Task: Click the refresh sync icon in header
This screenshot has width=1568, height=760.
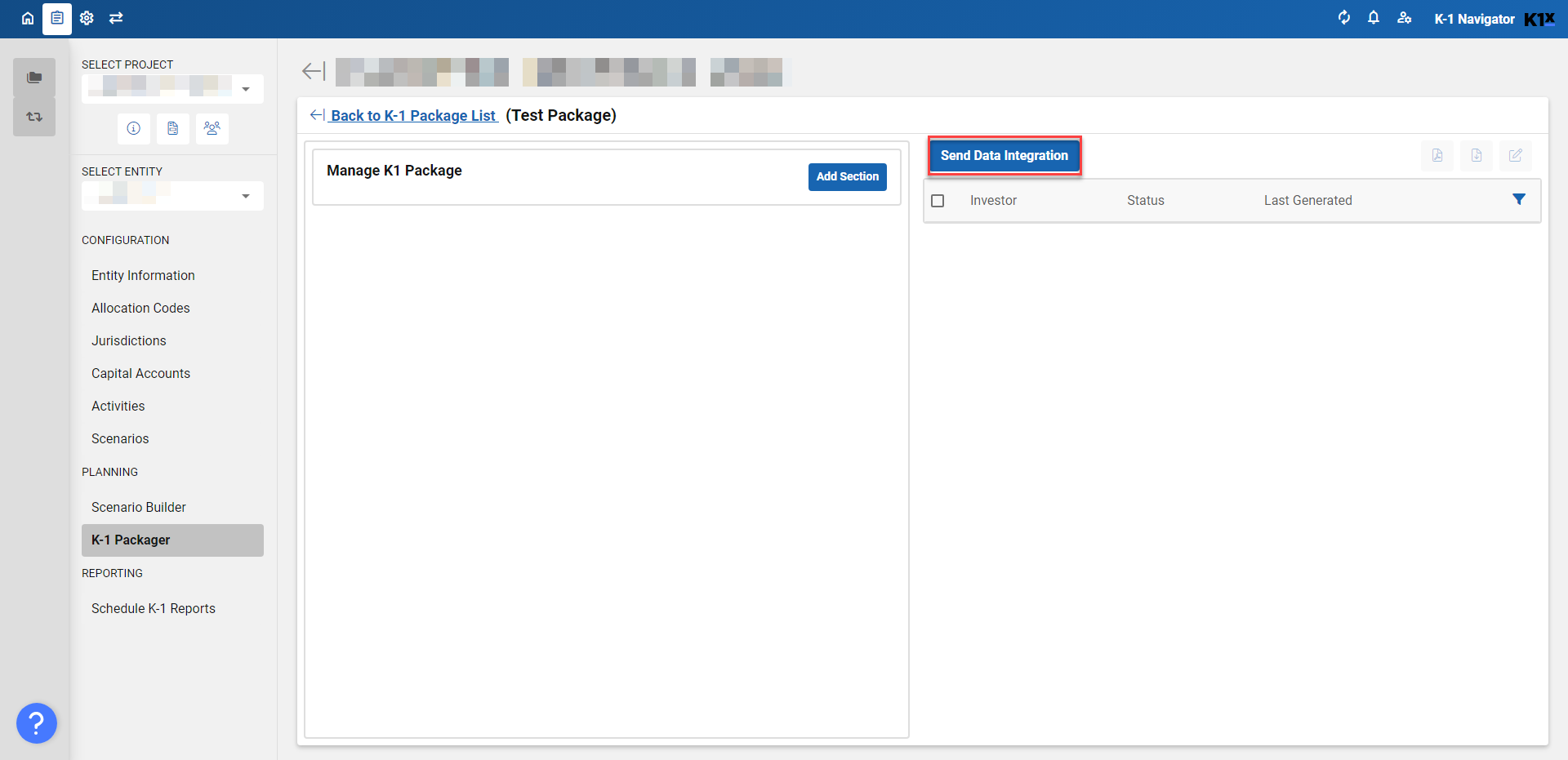Action: coord(1343,18)
